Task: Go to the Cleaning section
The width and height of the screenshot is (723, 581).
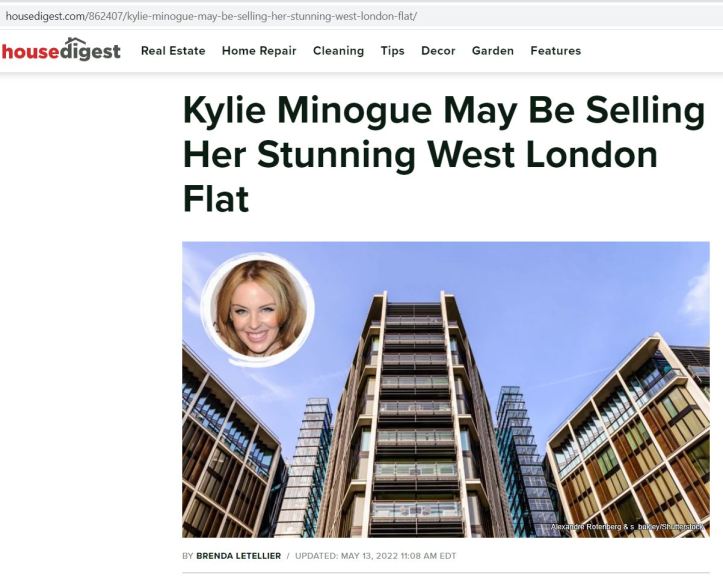Action: click(338, 51)
